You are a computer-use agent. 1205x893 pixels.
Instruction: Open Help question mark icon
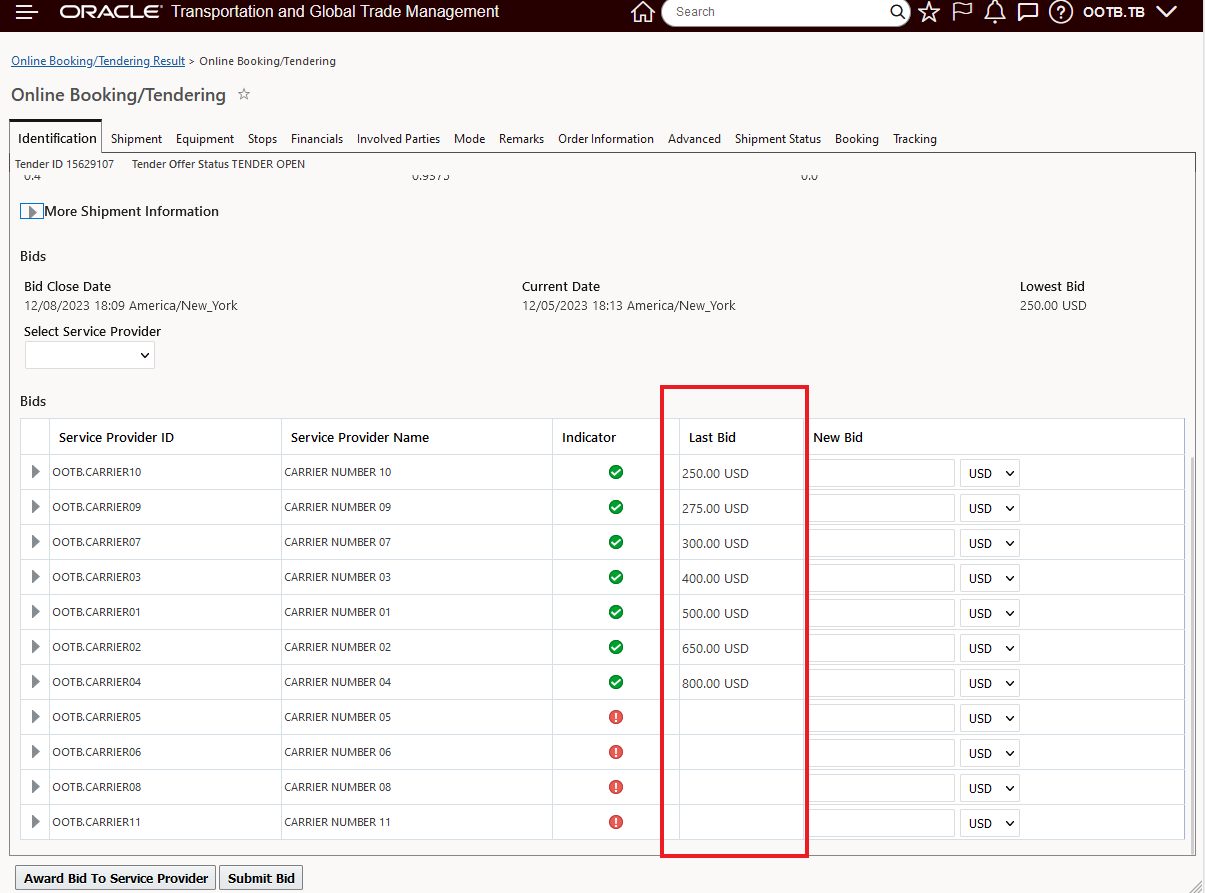(1061, 12)
